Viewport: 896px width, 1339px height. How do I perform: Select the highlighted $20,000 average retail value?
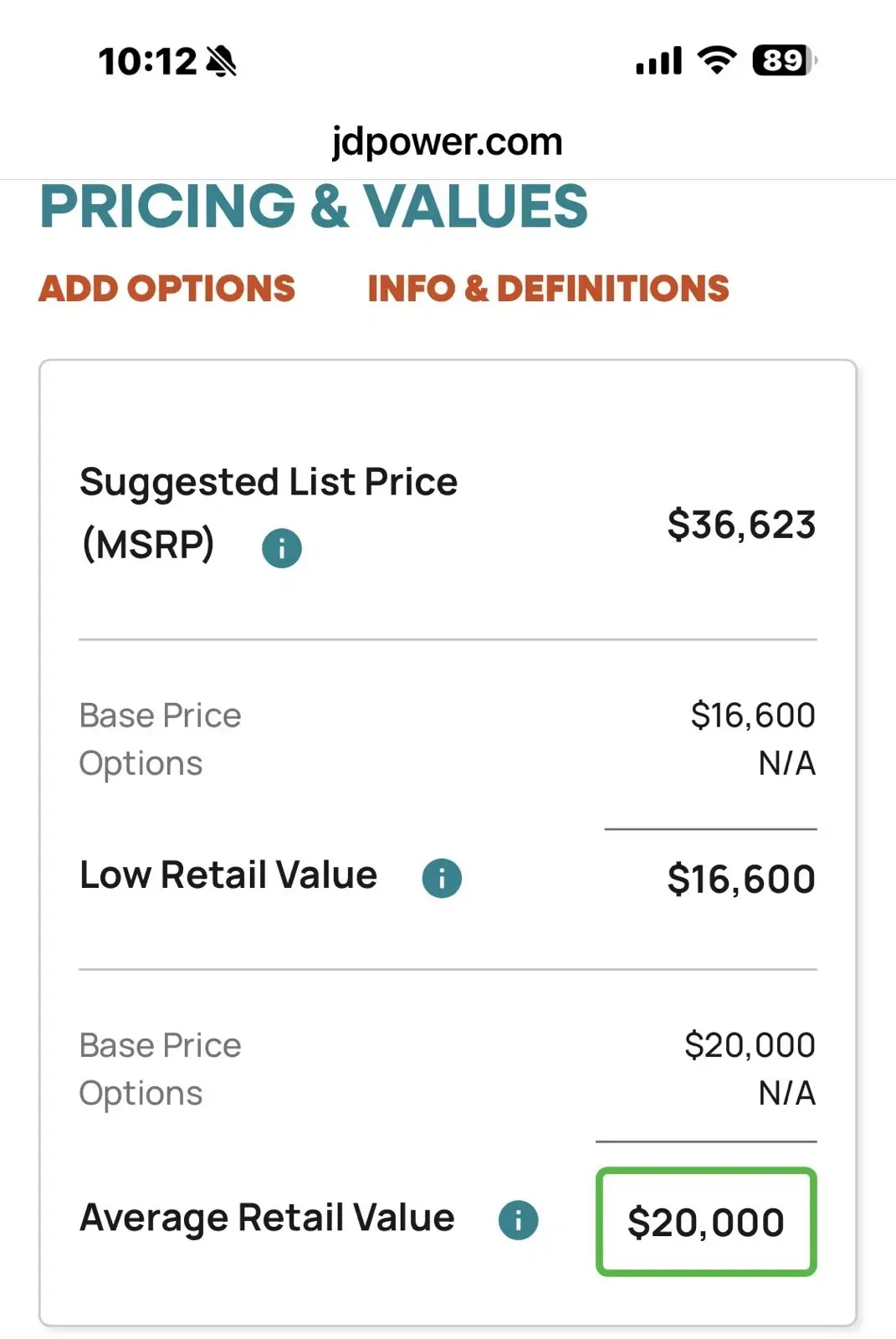[x=706, y=1222]
